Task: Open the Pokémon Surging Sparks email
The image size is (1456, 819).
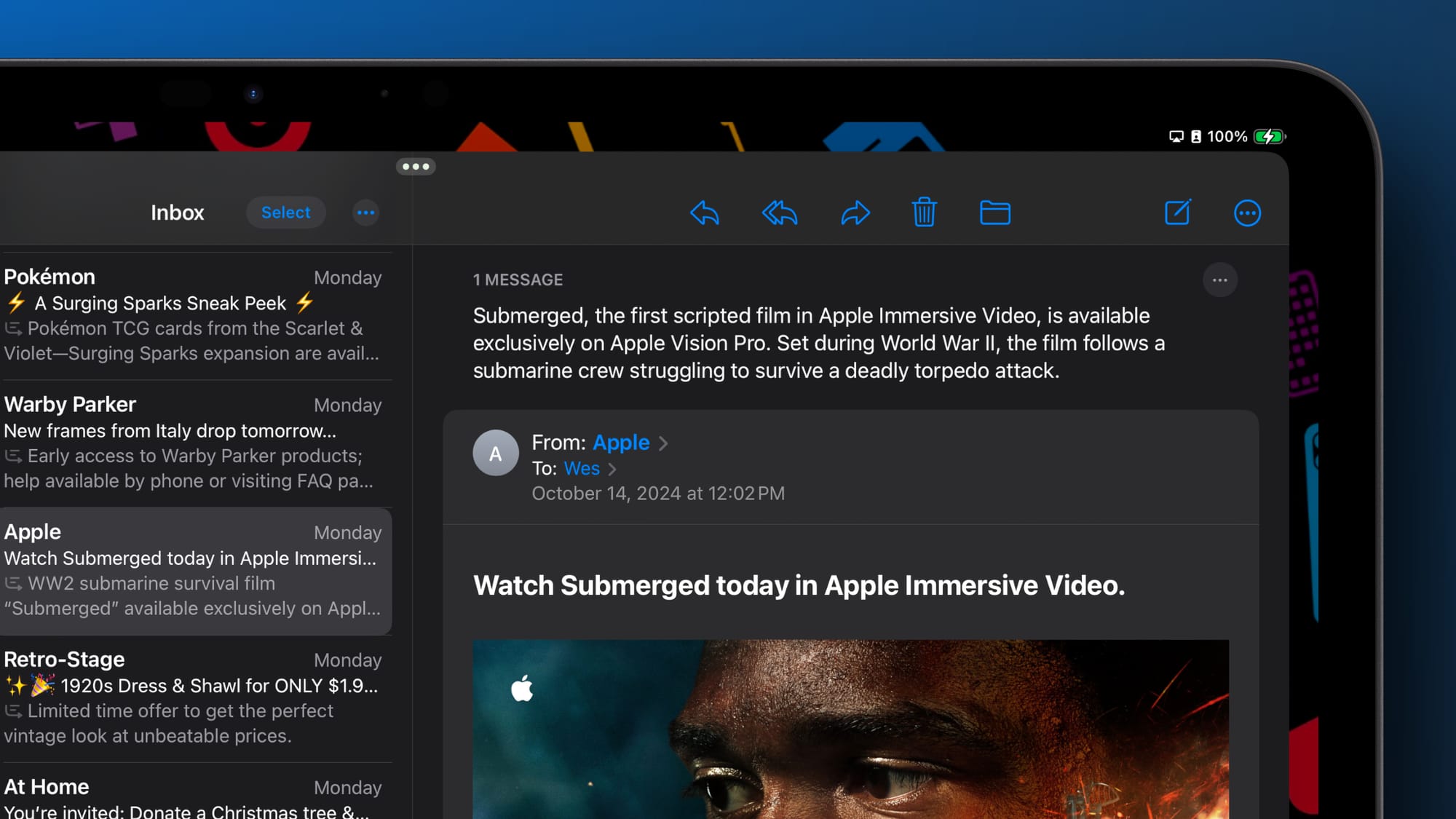Action: pos(195,316)
